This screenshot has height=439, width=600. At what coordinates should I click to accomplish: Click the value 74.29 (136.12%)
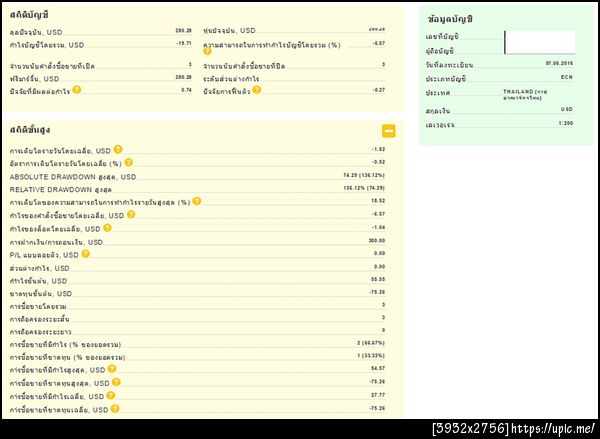coord(364,175)
